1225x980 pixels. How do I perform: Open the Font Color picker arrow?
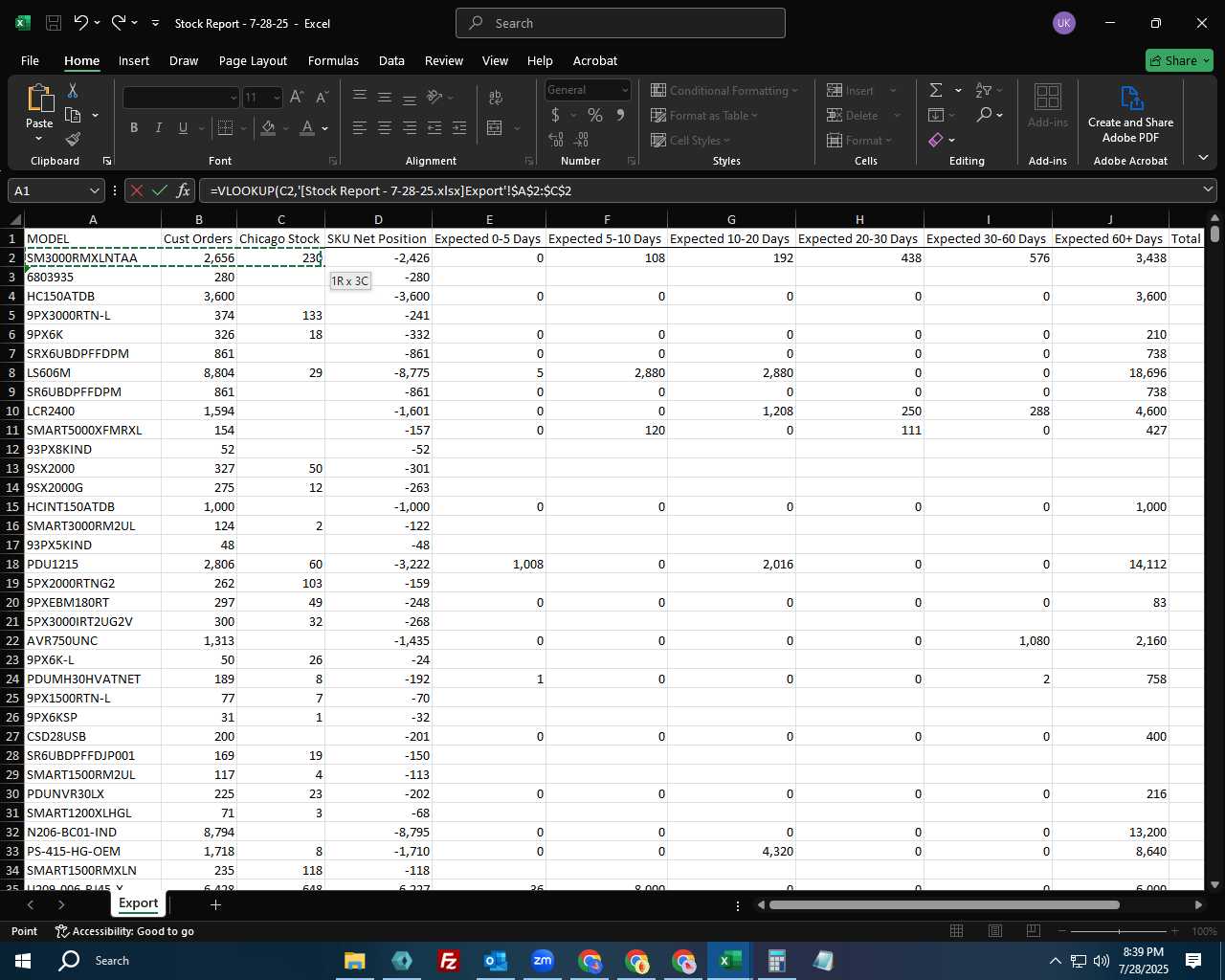coord(325,127)
